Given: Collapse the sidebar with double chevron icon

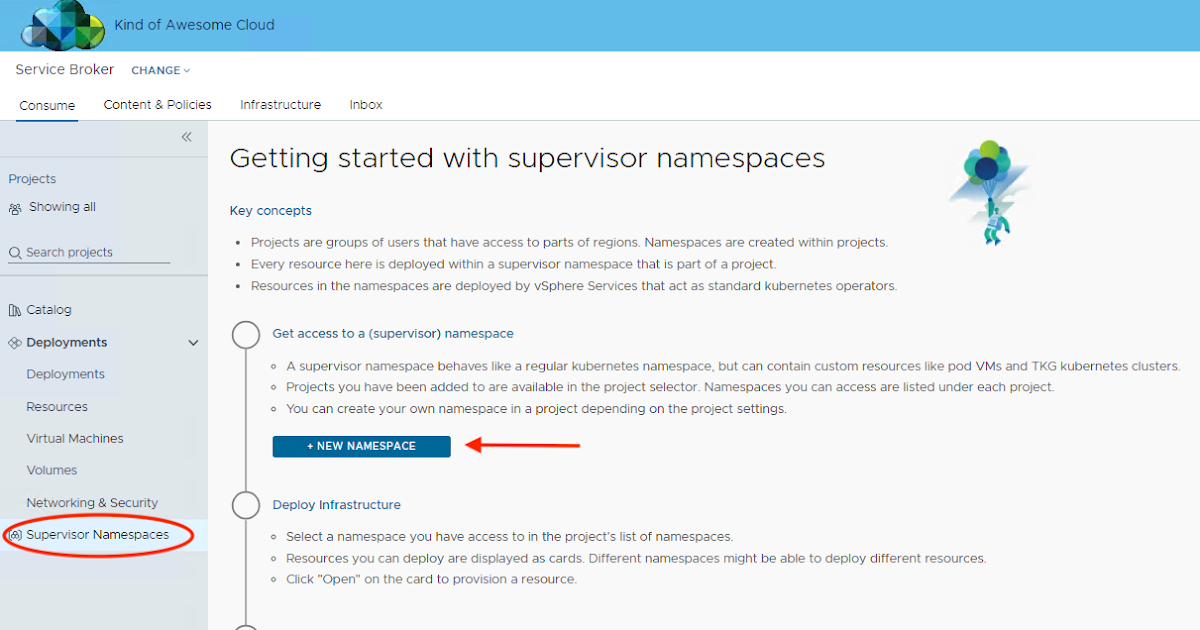Looking at the screenshot, I should pos(186,137).
